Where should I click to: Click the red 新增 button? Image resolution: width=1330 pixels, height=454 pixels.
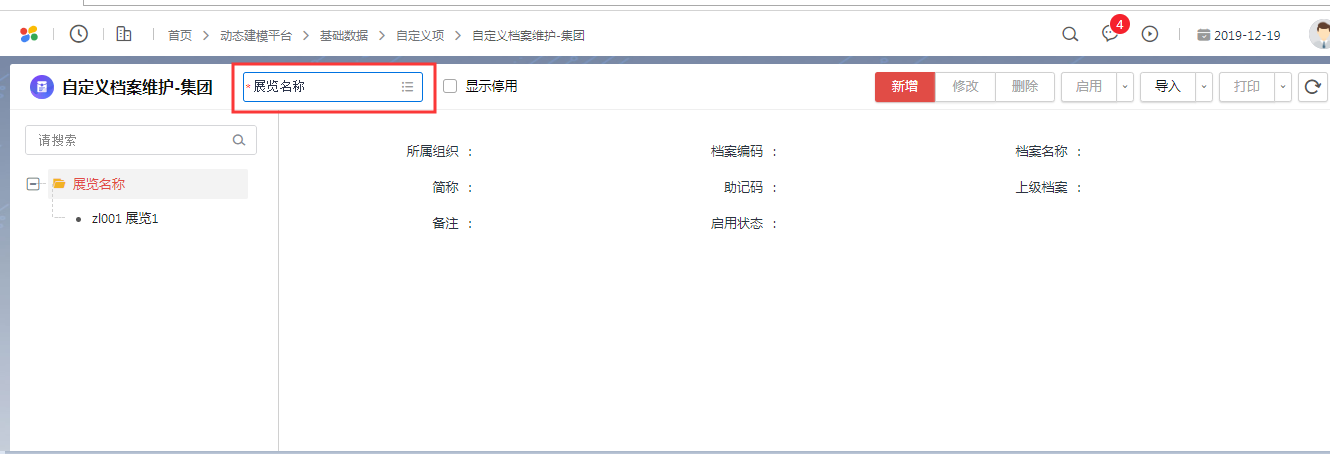coord(905,87)
